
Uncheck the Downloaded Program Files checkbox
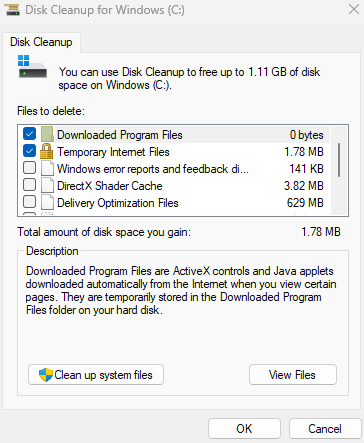(29, 134)
